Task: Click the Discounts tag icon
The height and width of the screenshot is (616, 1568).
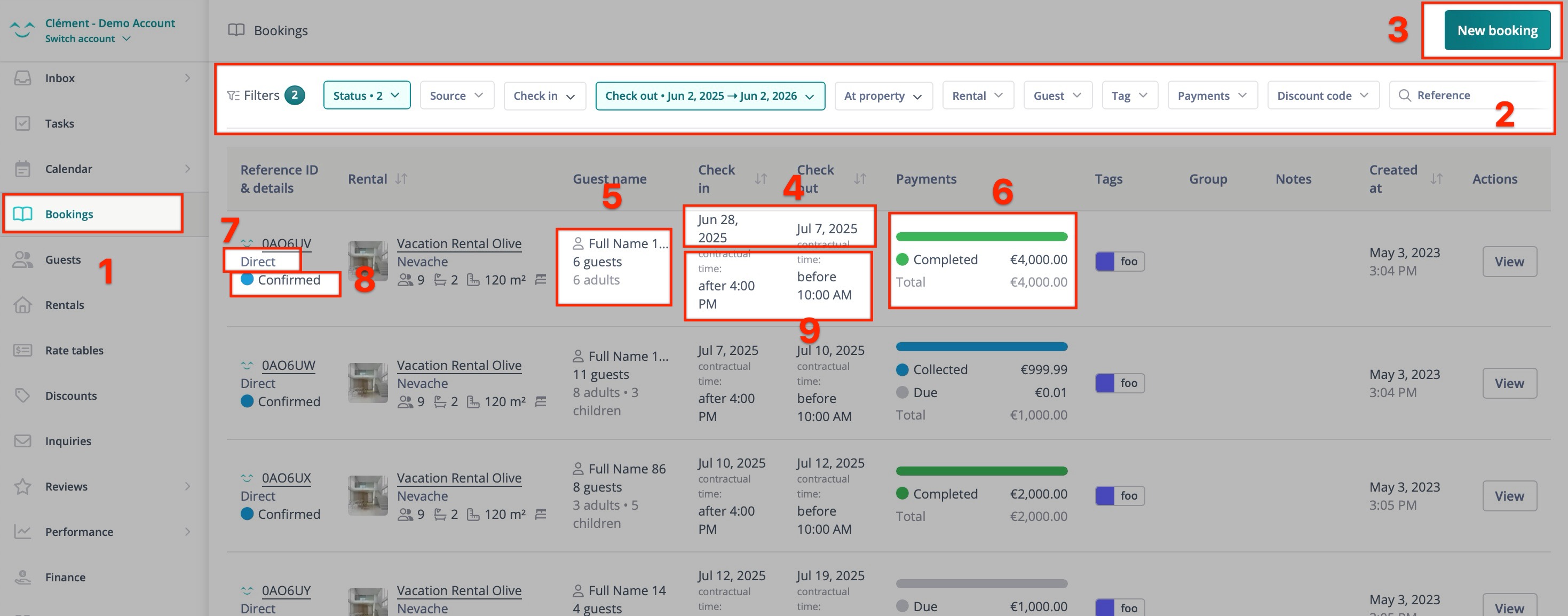Action: 22,396
